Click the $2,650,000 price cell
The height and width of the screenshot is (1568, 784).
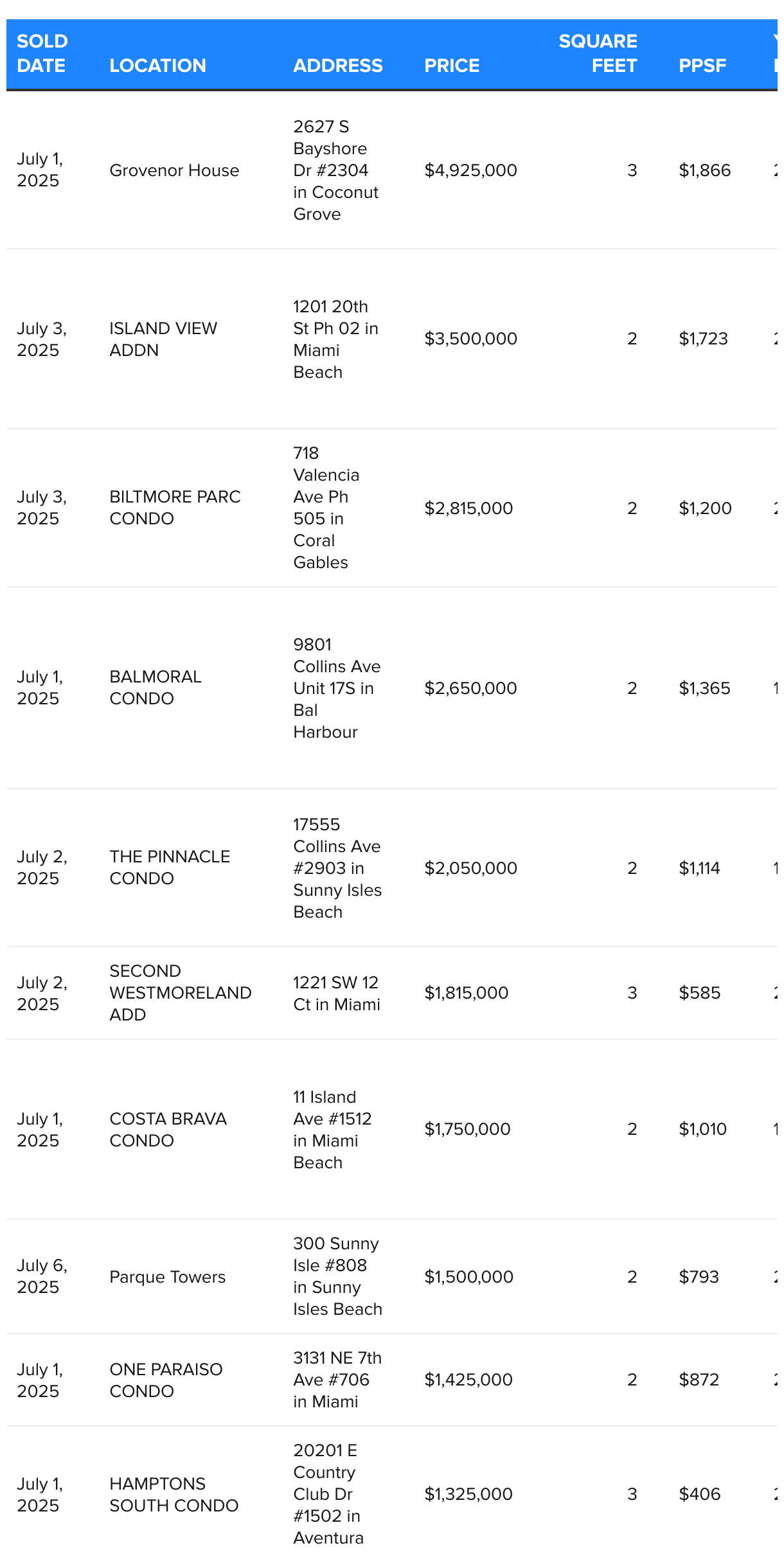tap(470, 688)
